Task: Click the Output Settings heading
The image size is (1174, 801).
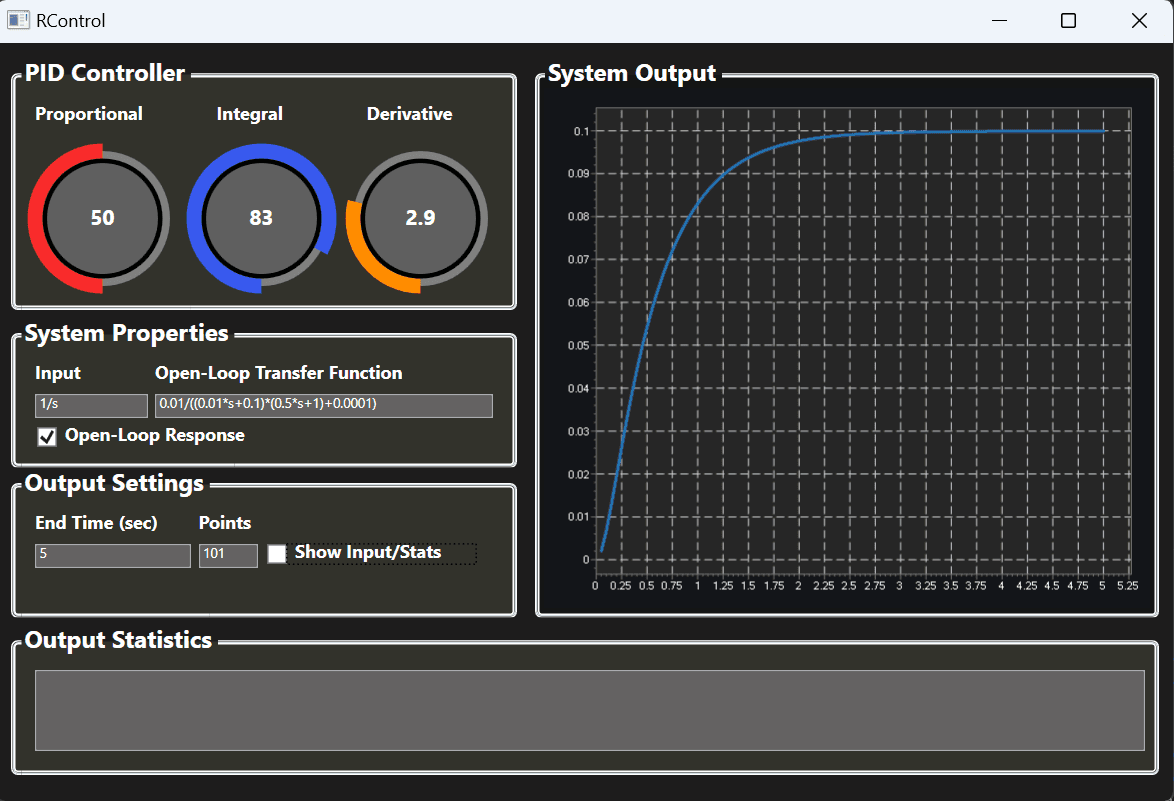Action: coord(114,484)
